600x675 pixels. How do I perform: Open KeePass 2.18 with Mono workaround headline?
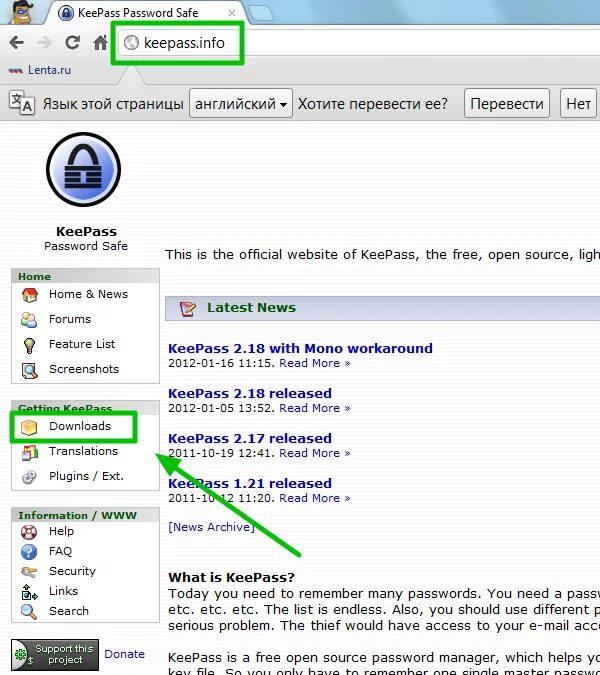click(x=300, y=348)
